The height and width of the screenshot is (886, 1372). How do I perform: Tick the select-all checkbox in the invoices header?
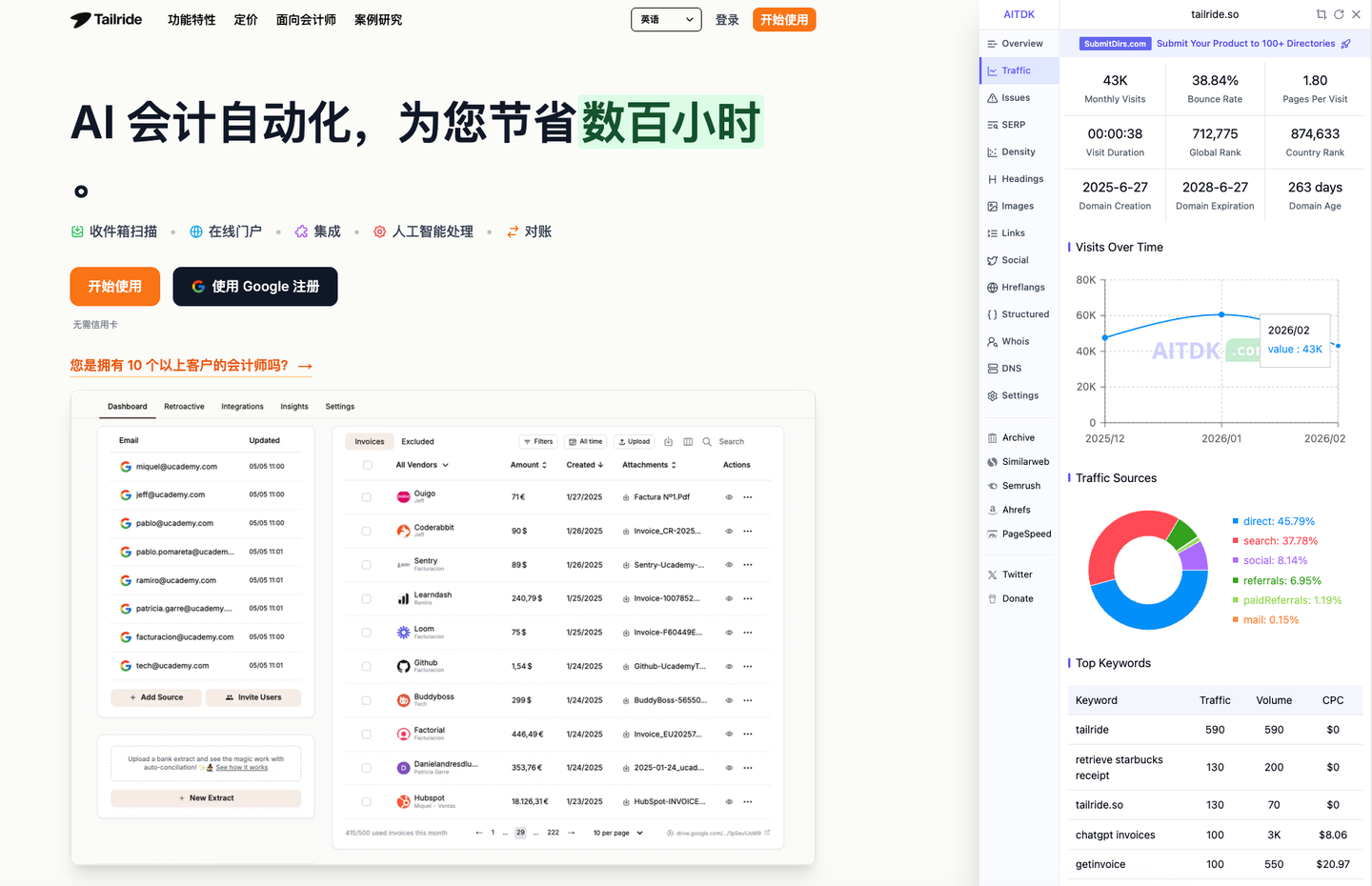pyautogui.click(x=367, y=465)
